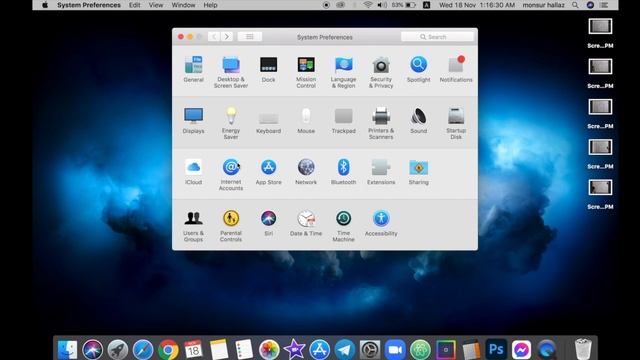Open the View menu

coord(156,5)
